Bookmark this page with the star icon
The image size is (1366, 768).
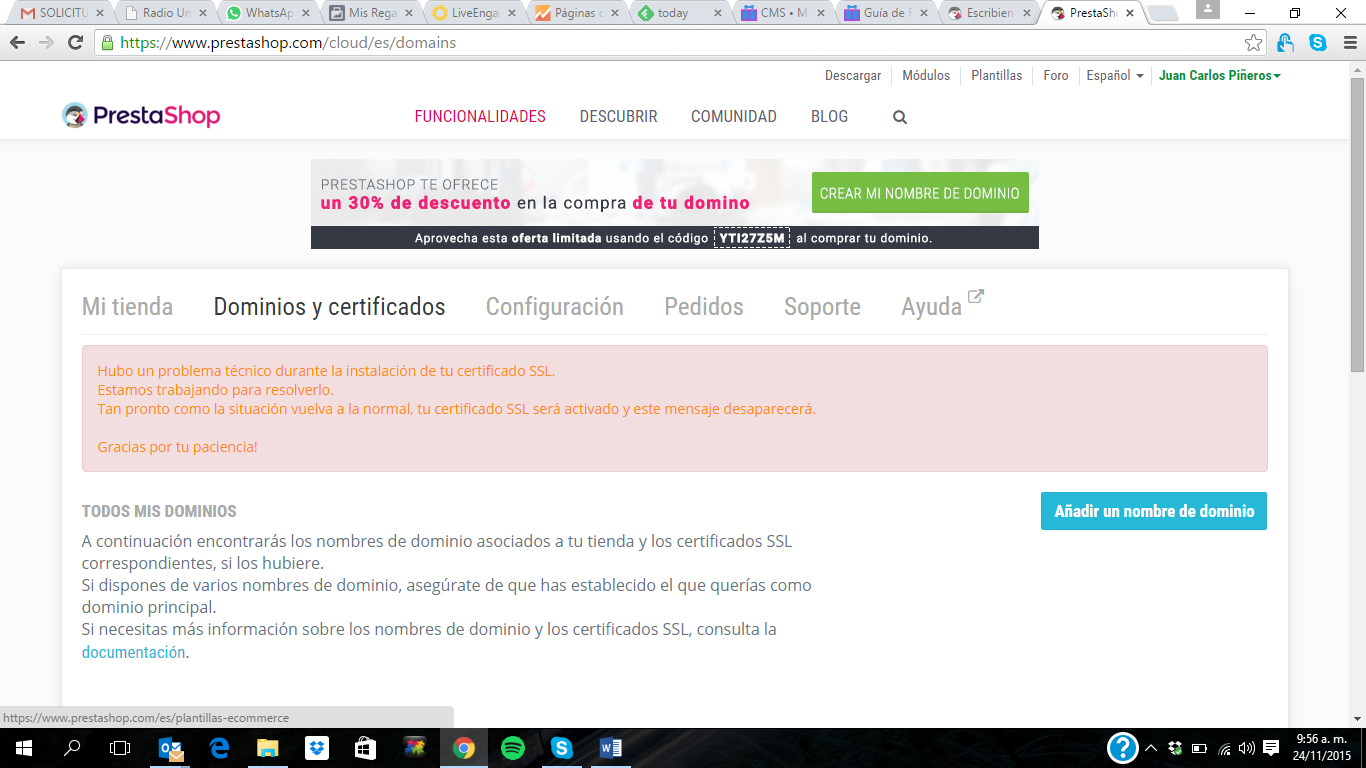(1253, 43)
